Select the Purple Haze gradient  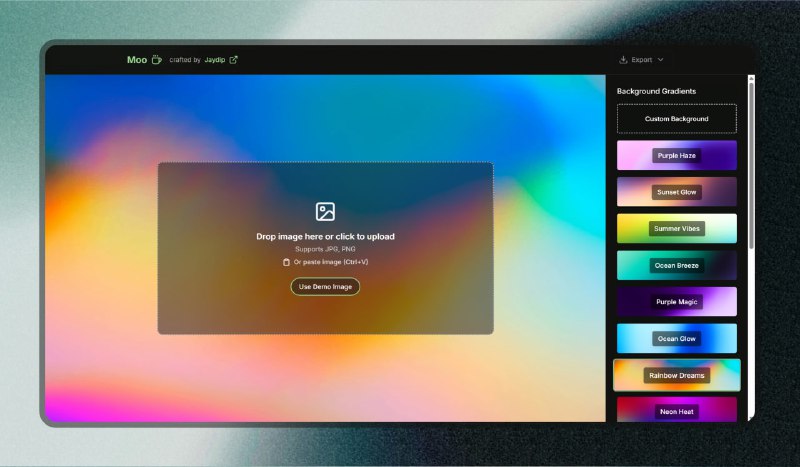676,155
